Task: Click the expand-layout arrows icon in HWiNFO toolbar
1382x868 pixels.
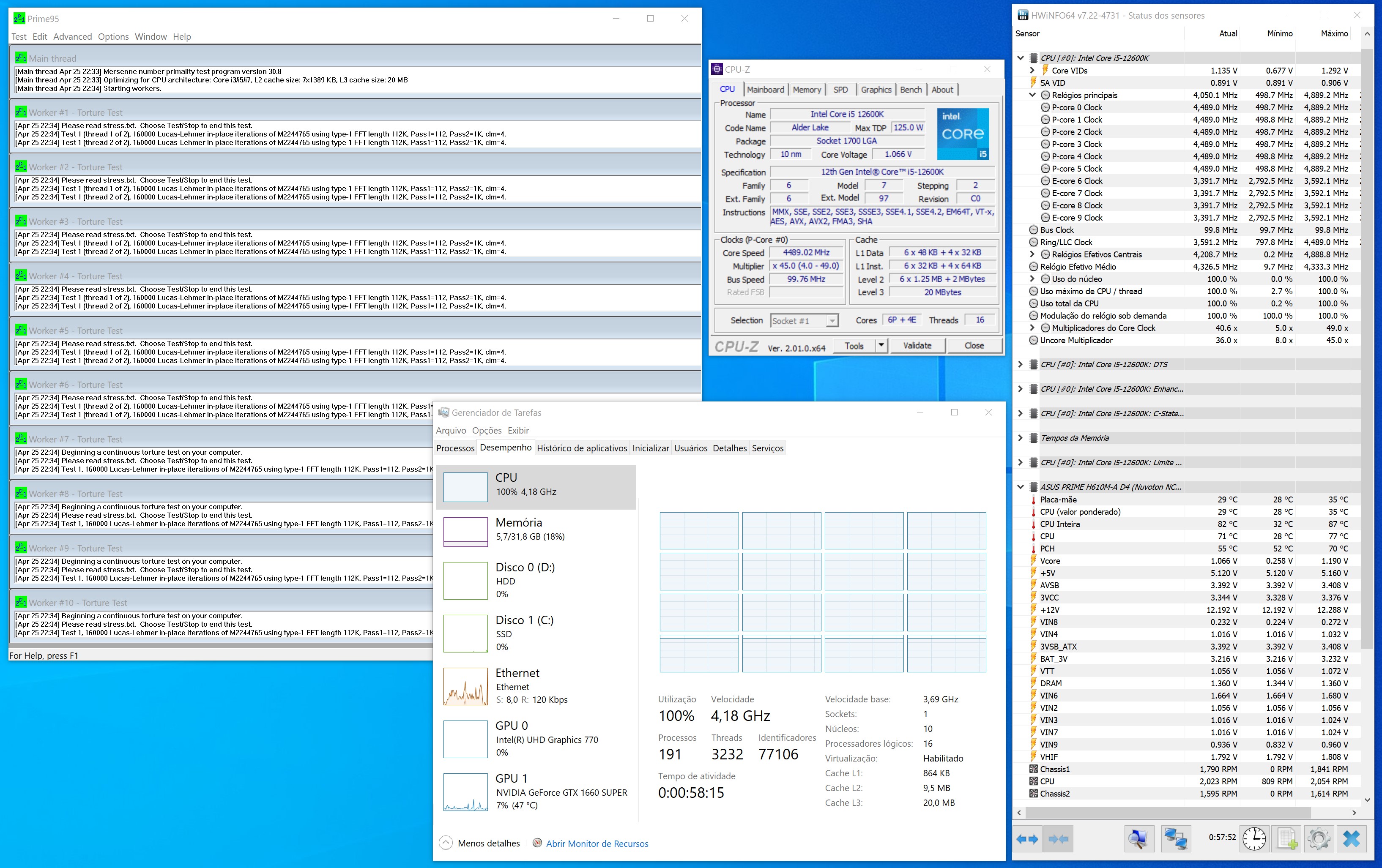Action: click(x=1027, y=839)
